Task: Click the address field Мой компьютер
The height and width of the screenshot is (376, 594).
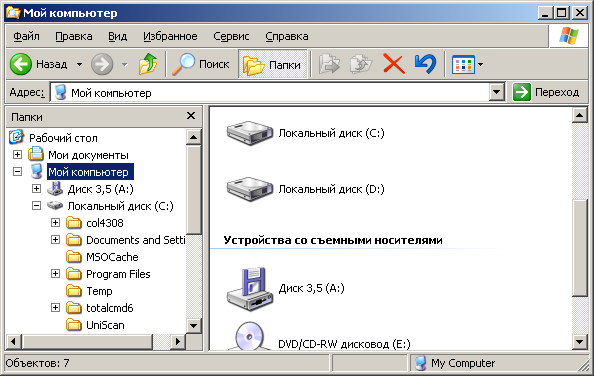Action: (x=269, y=92)
